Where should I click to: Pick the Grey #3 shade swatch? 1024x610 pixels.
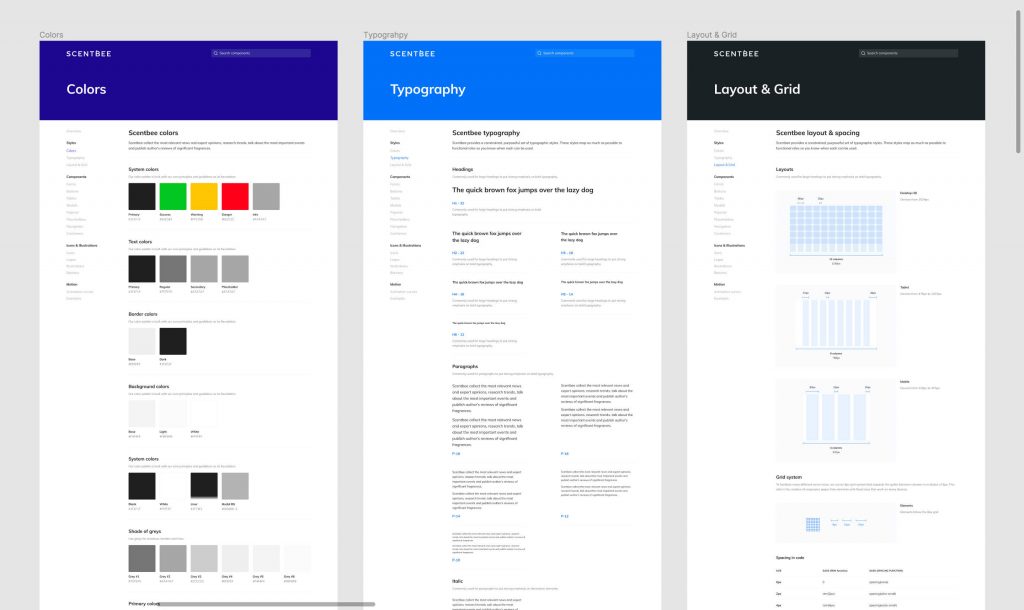pyautogui.click(x=204, y=559)
